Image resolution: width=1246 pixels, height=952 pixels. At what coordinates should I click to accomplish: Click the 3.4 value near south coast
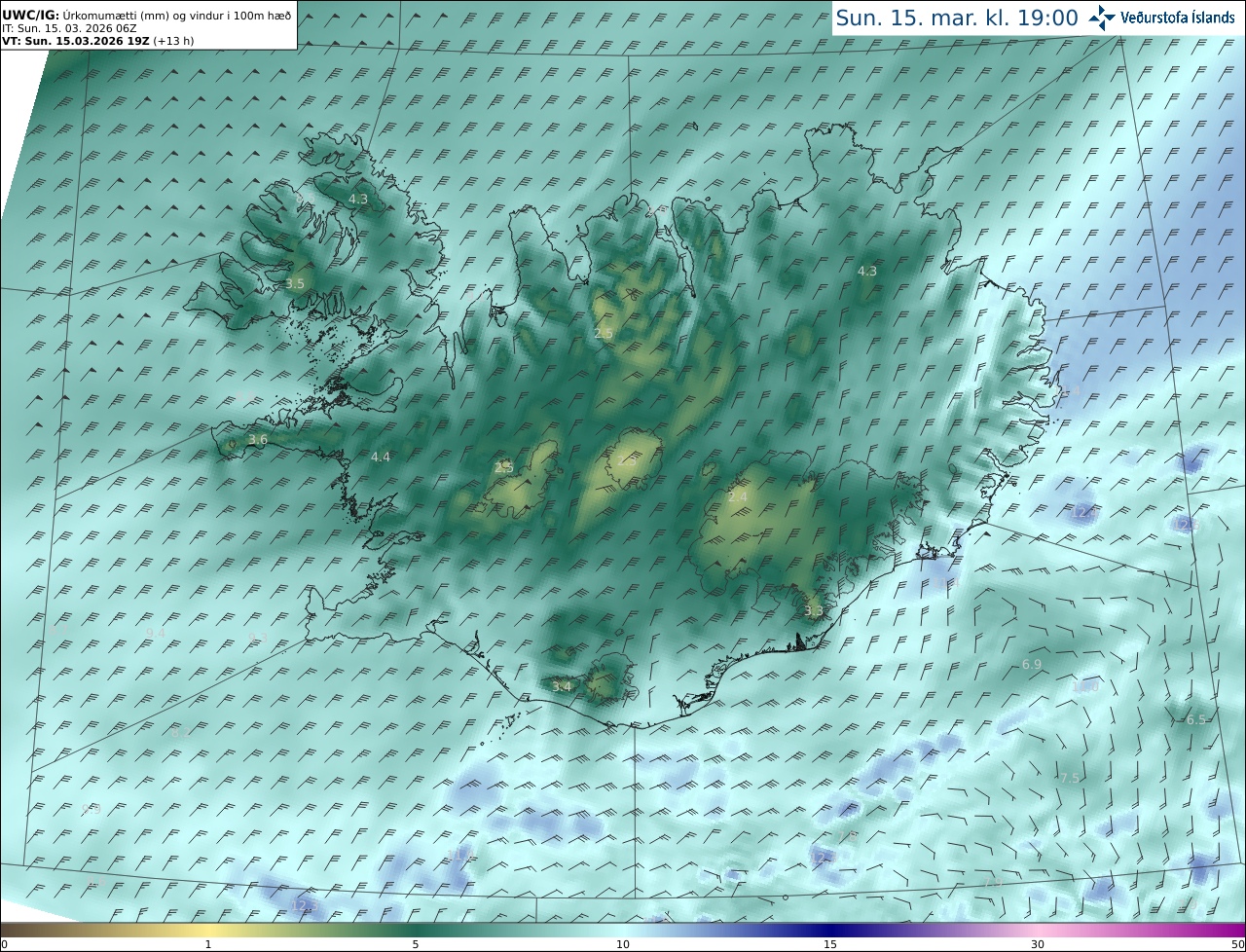tap(562, 686)
